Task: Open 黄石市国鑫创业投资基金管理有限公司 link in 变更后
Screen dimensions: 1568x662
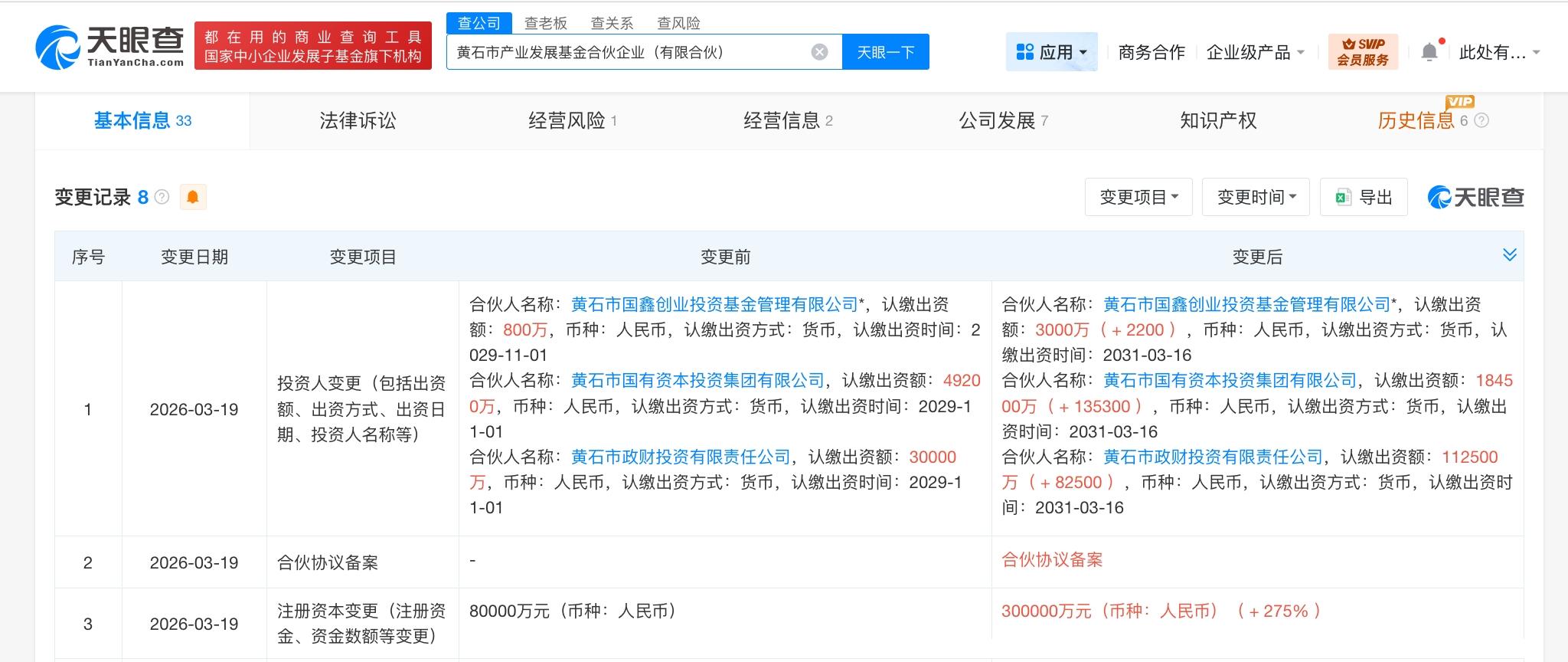Action: pos(1246,304)
